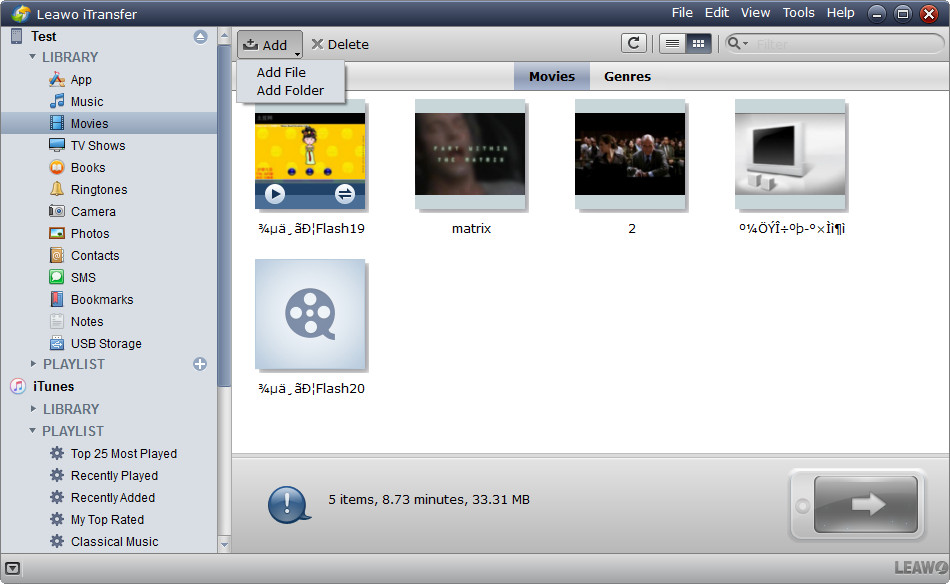Open the Tools menu

(x=798, y=13)
